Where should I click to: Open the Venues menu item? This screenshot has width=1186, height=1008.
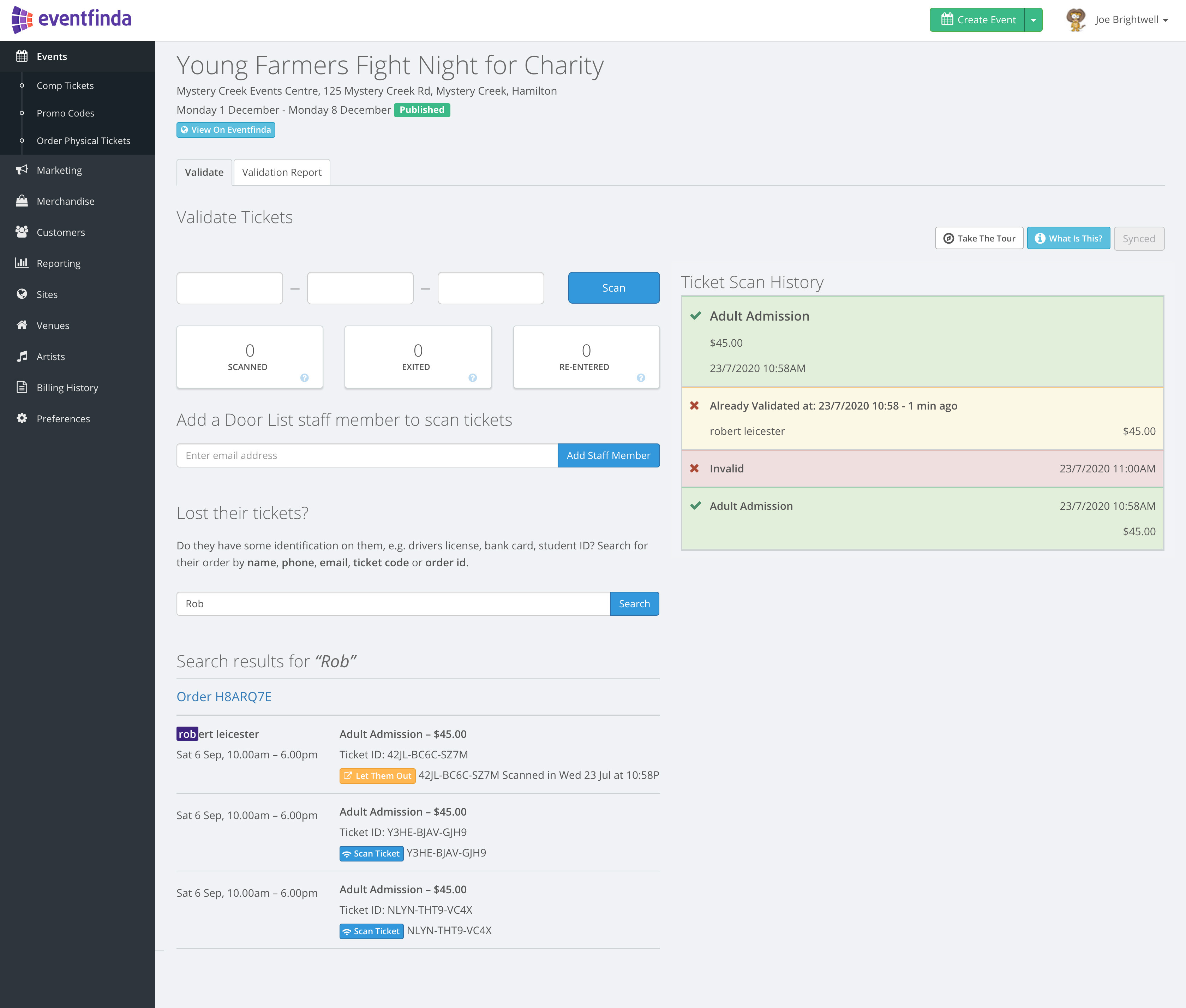[53, 326]
